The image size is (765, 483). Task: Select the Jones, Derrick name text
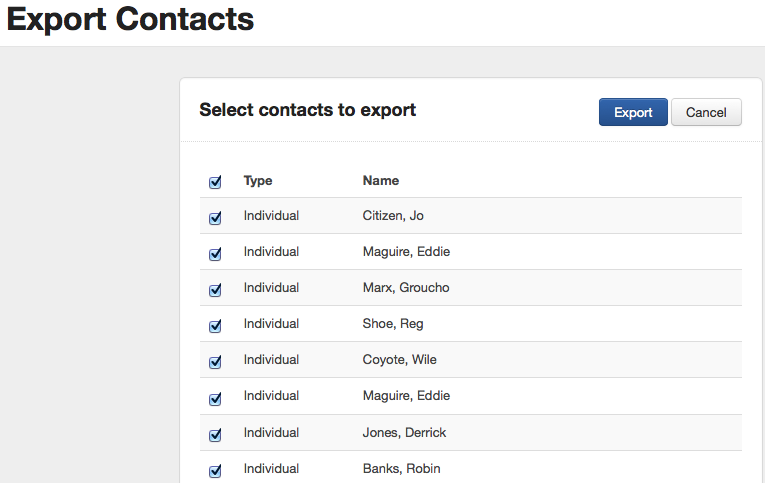pos(404,433)
